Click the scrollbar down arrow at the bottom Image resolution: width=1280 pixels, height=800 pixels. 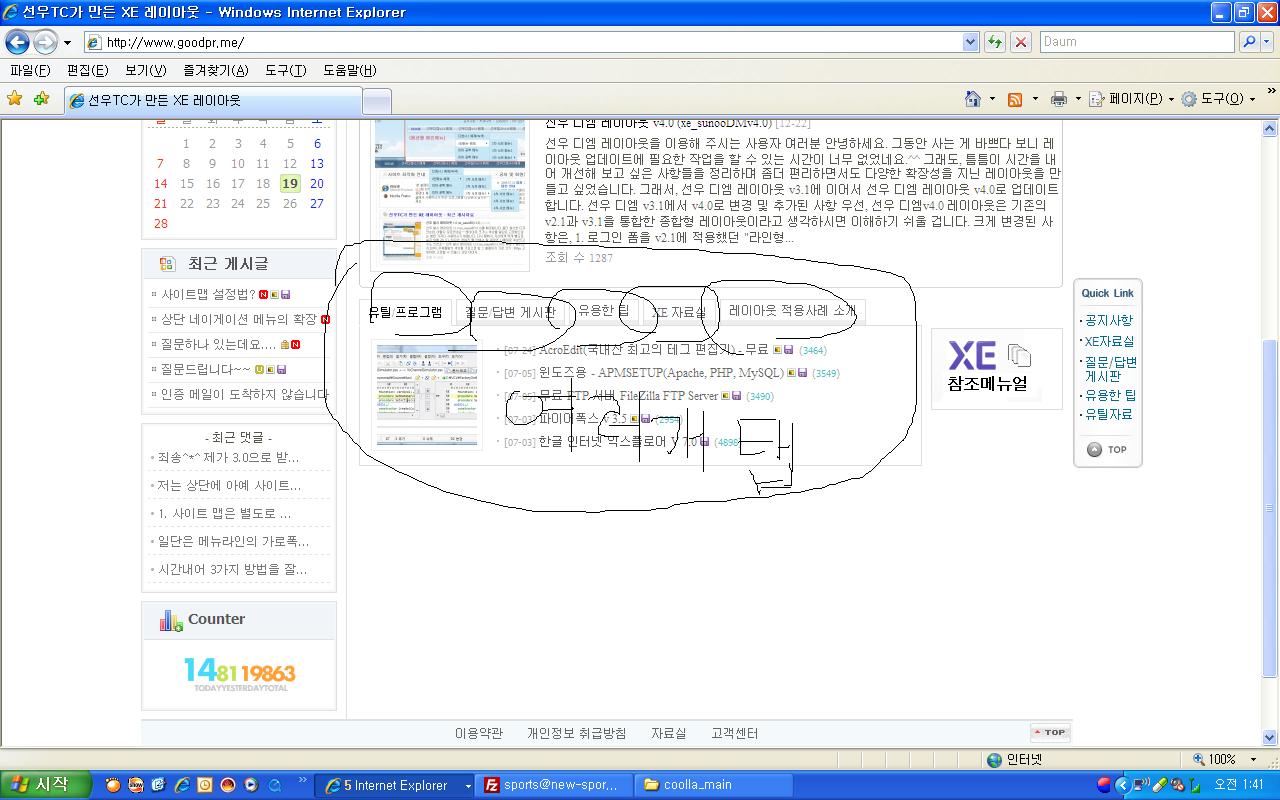[1271, 736]
